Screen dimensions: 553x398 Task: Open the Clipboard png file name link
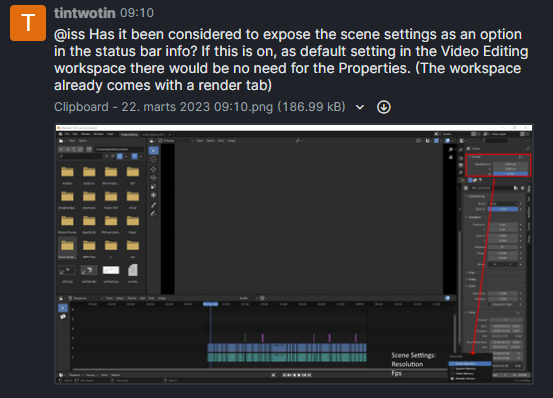point(200,107)
